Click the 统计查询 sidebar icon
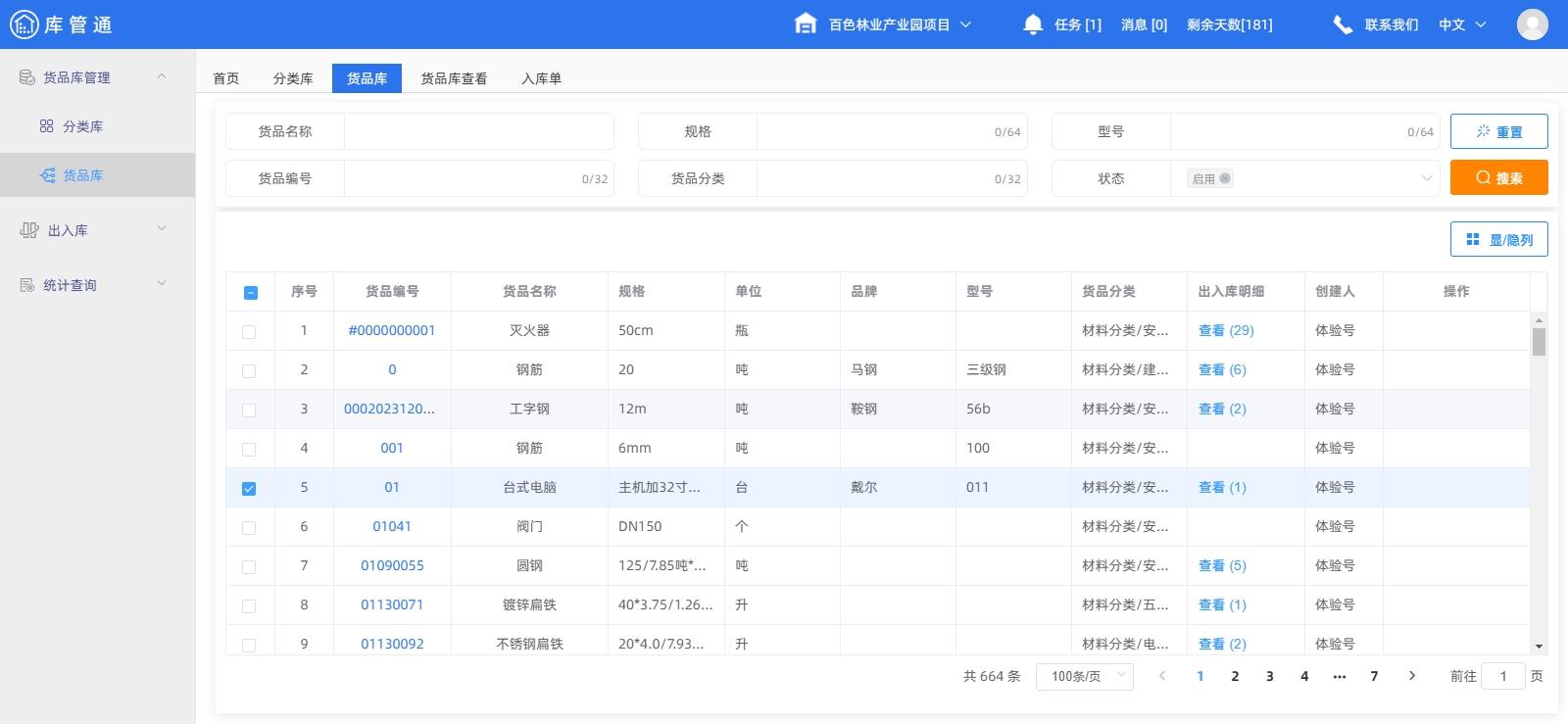 pos(27,285)
